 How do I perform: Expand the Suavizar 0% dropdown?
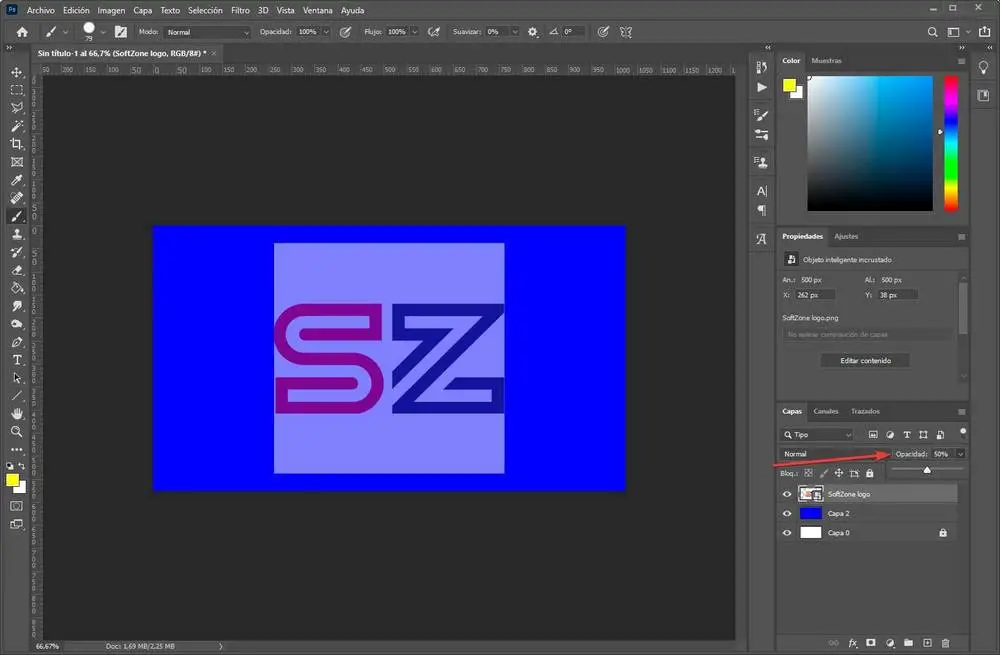(x=514, y=32)
